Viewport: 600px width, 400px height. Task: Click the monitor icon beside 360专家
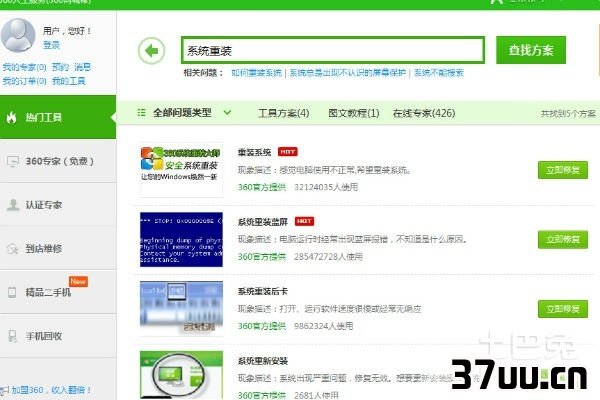click(x=13, y=162)
